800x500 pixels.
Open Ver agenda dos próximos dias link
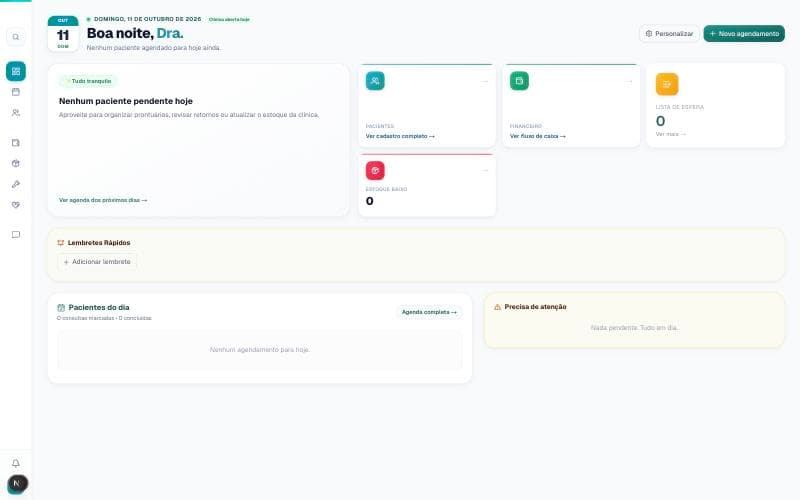(103, 200)
